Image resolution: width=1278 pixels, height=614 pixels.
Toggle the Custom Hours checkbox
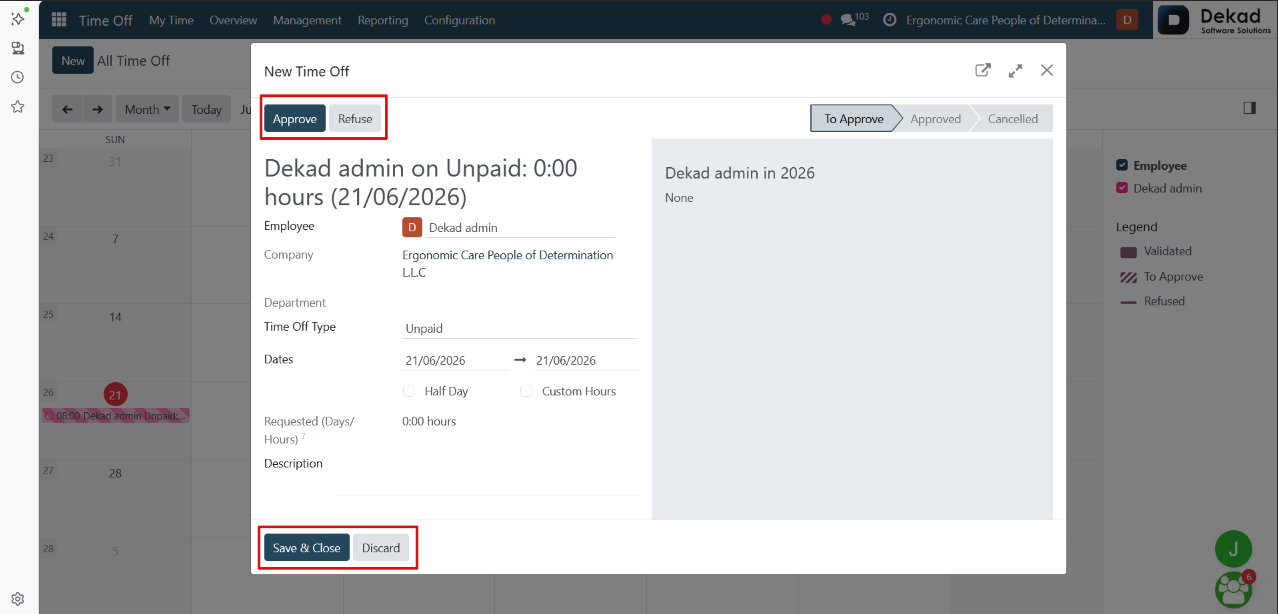tap(526, 391)
